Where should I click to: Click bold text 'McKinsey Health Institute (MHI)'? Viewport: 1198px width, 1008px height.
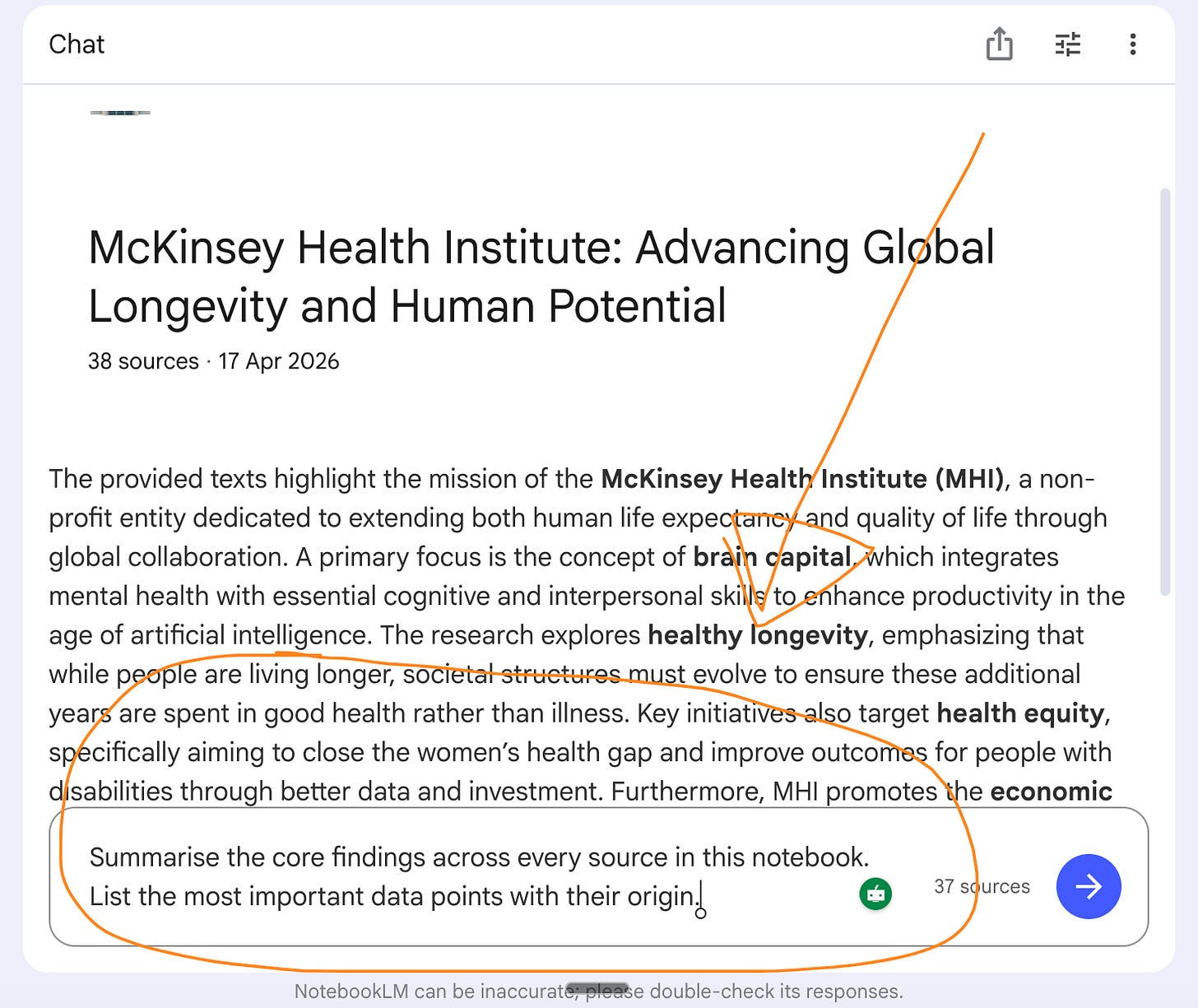(x=802, y=478)
